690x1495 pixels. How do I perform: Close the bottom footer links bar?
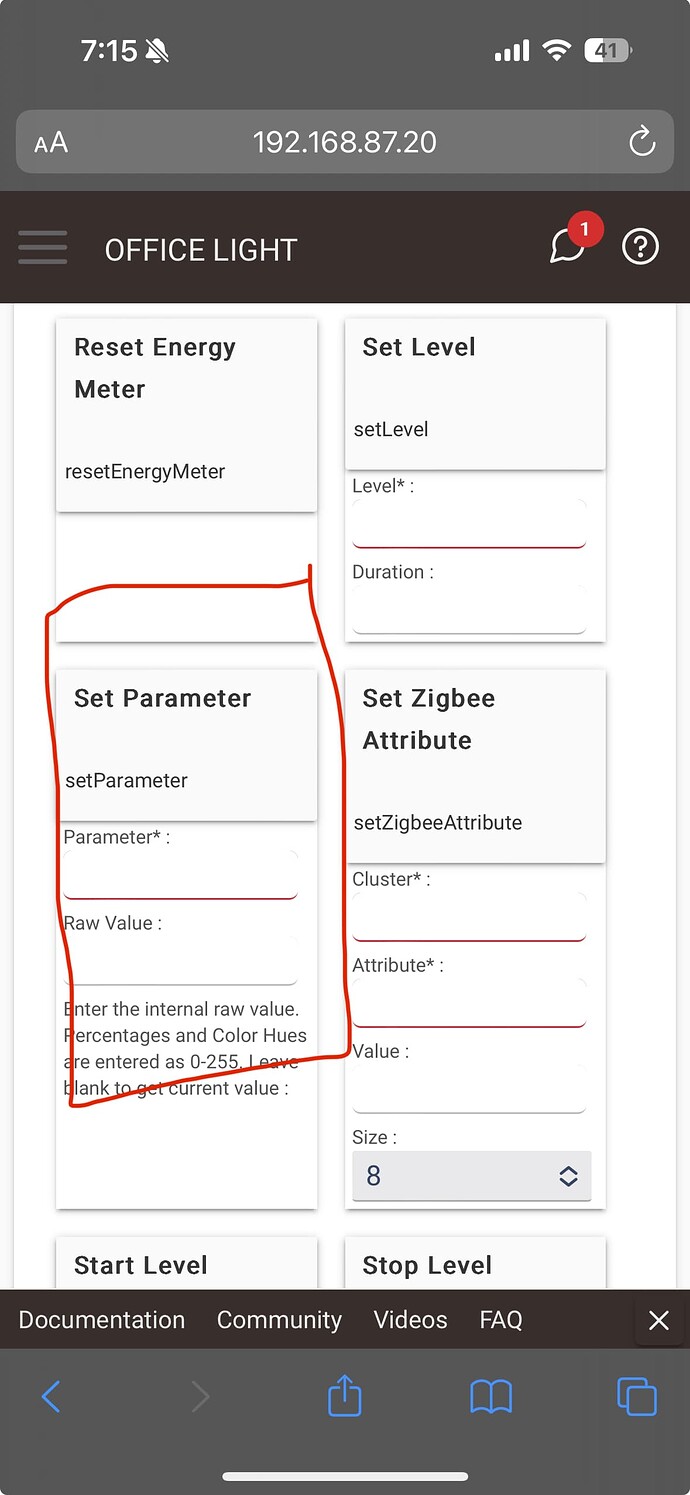coord(658,1320)
